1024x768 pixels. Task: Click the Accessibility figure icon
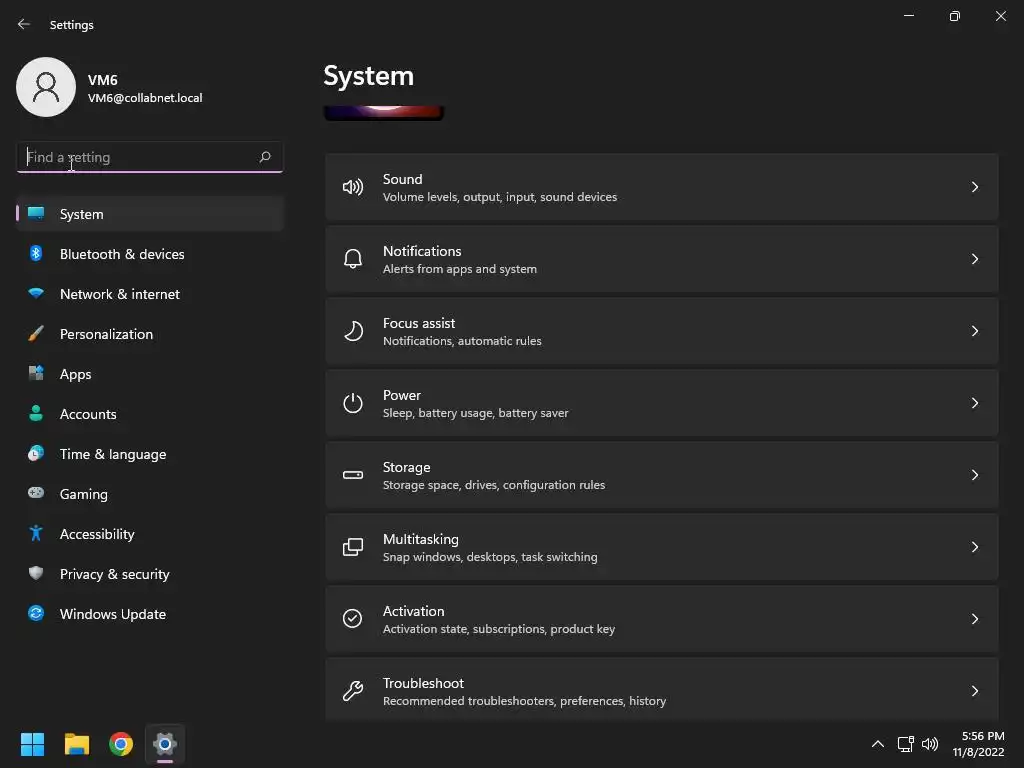36,534
